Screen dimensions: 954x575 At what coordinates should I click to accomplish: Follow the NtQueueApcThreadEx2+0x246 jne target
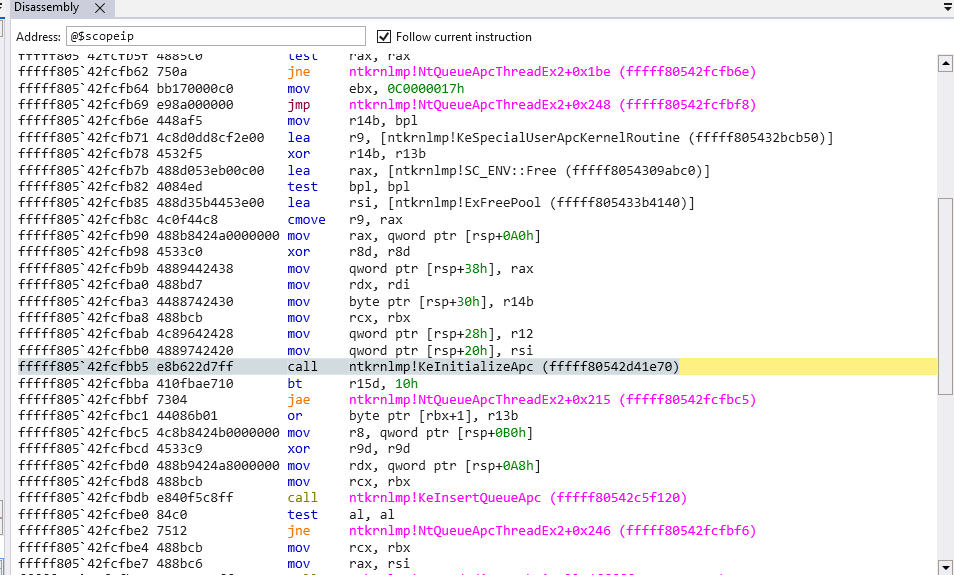pyautogui.click(x=552, y=530)
